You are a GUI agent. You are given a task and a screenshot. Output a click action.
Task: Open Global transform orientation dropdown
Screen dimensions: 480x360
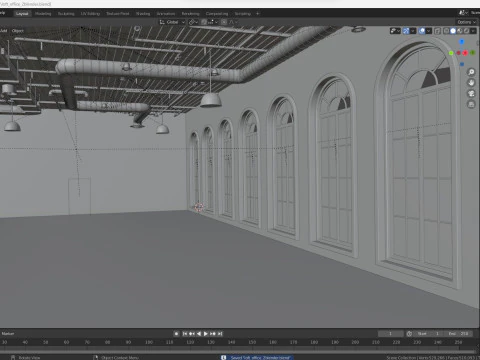[x=172, y=22]
